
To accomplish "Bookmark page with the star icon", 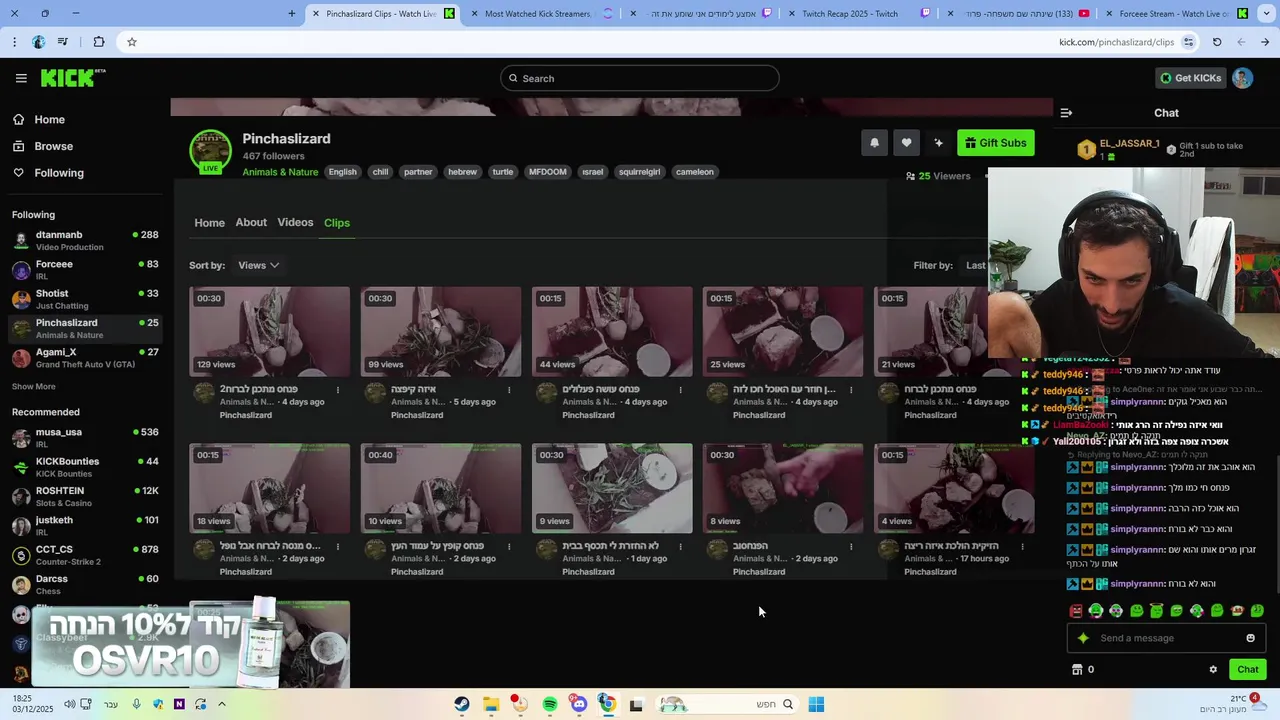I will [x=131, y=42].
